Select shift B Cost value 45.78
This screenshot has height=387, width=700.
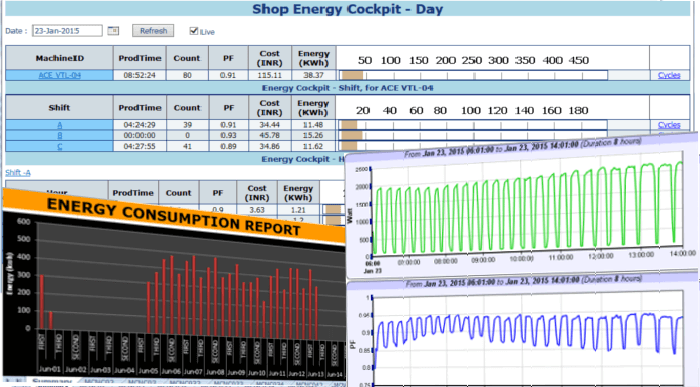click(270, 135)
